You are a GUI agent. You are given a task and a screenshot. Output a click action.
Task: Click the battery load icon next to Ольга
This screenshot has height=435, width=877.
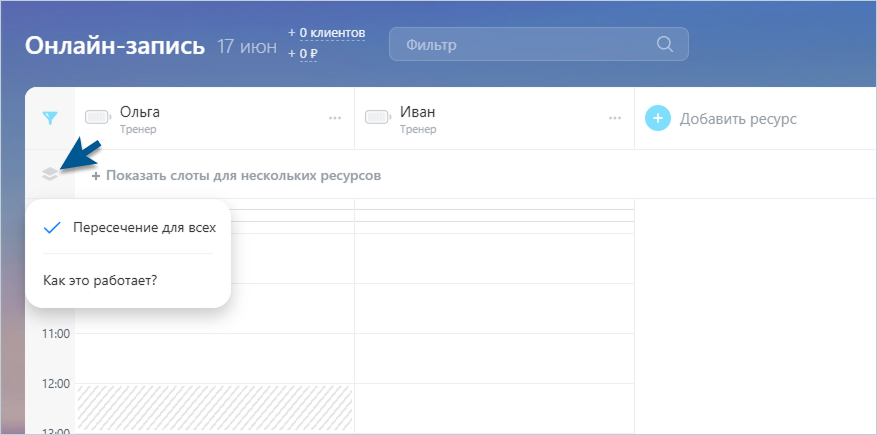99,117
